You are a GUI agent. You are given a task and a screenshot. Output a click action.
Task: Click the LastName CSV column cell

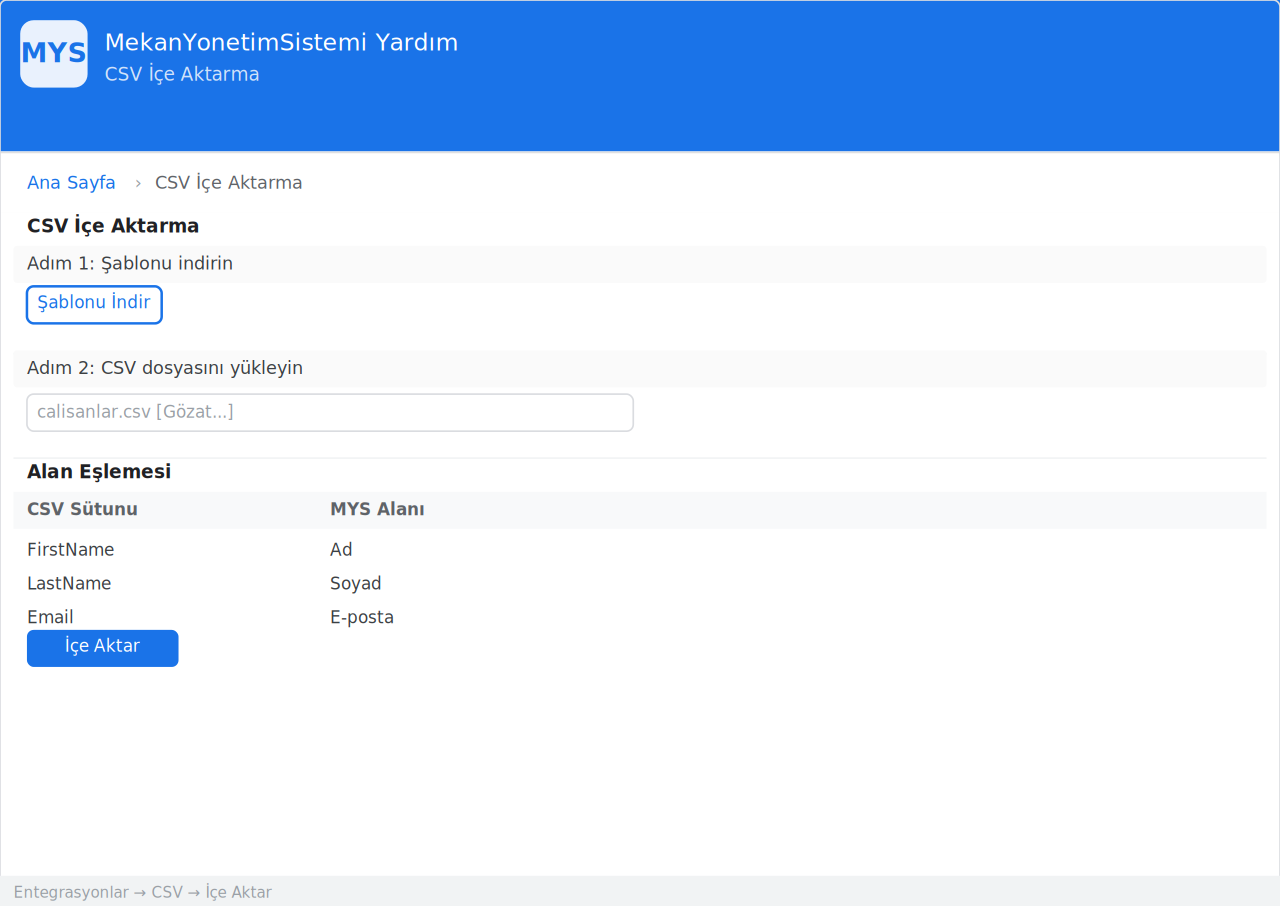(69, 584)
